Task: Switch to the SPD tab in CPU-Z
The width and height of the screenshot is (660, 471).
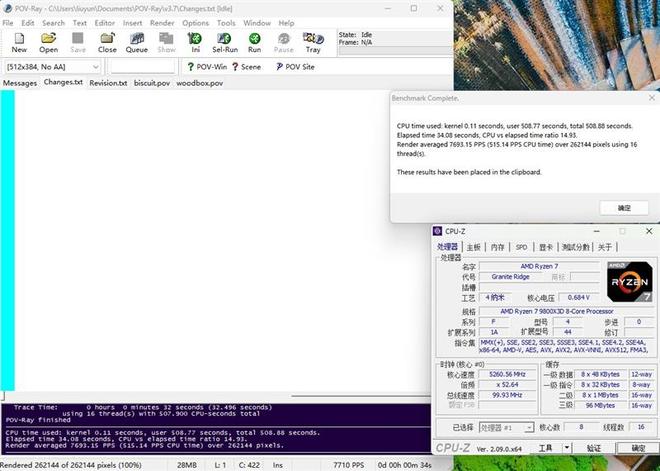Action: click(x=521, y=247)
